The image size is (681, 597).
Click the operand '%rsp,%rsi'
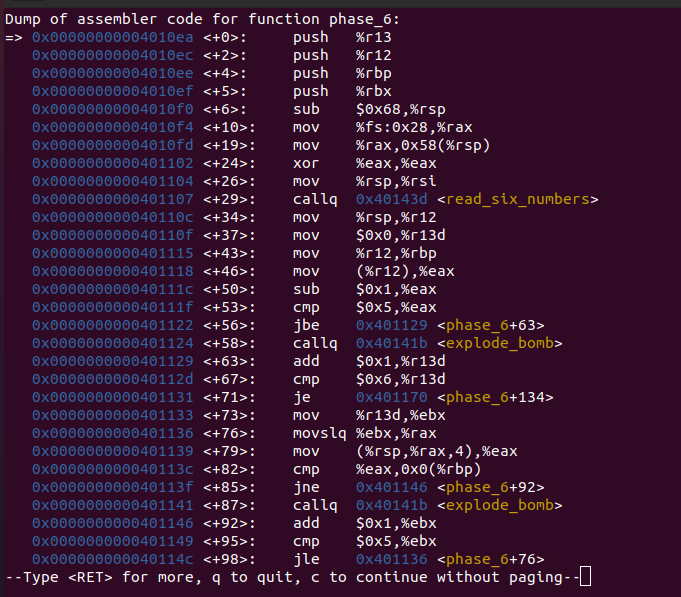(396, 181)
